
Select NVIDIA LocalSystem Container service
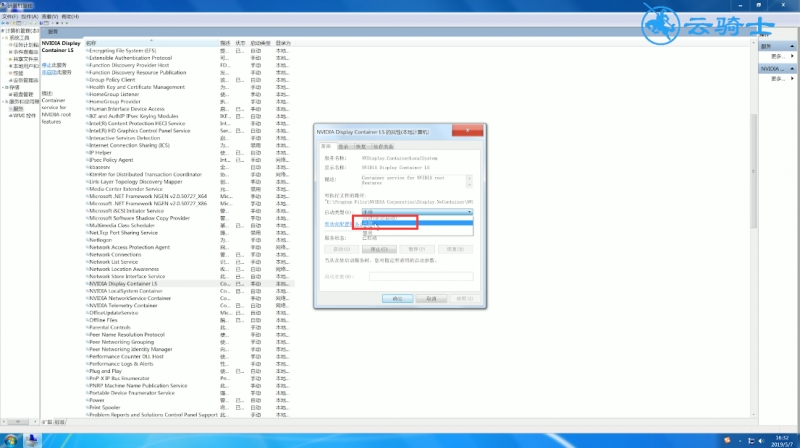click(126, 291)
